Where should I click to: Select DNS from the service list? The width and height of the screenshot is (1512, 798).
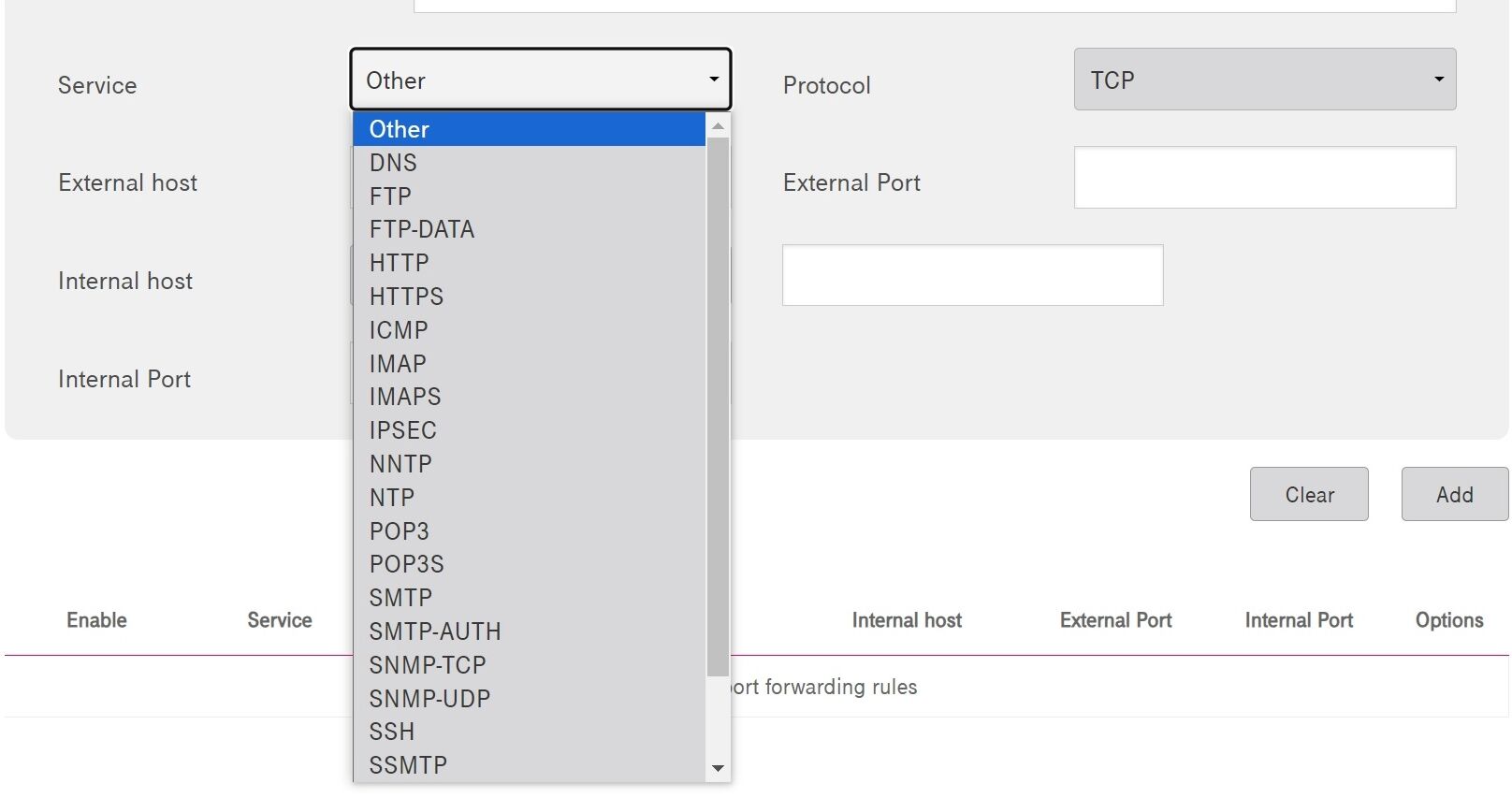point(393,163)
